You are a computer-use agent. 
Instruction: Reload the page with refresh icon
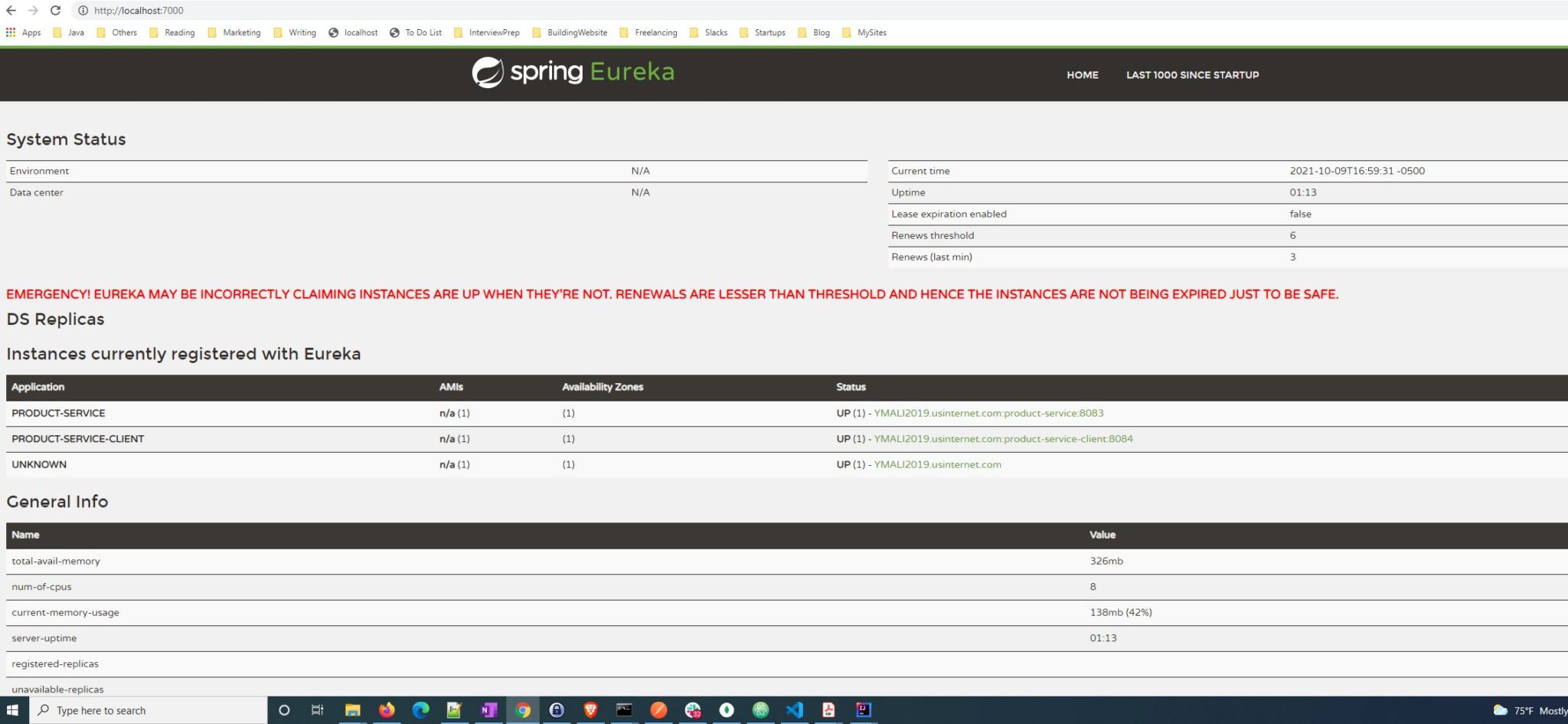(55, 11)
